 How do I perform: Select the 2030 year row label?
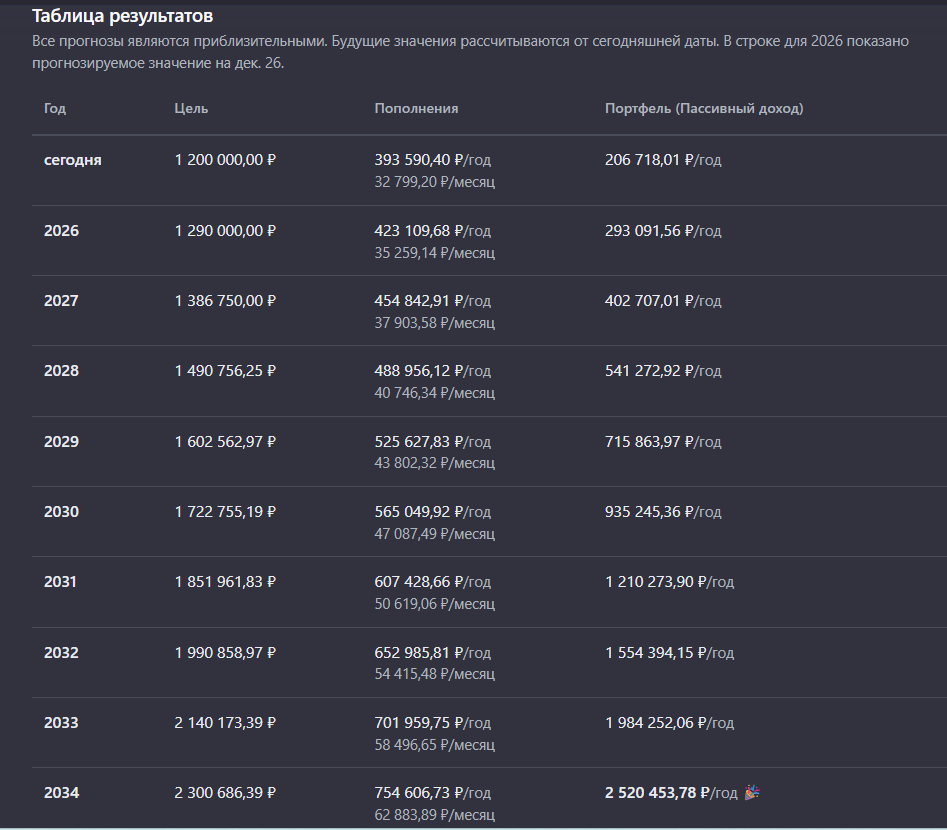[61, 512]
